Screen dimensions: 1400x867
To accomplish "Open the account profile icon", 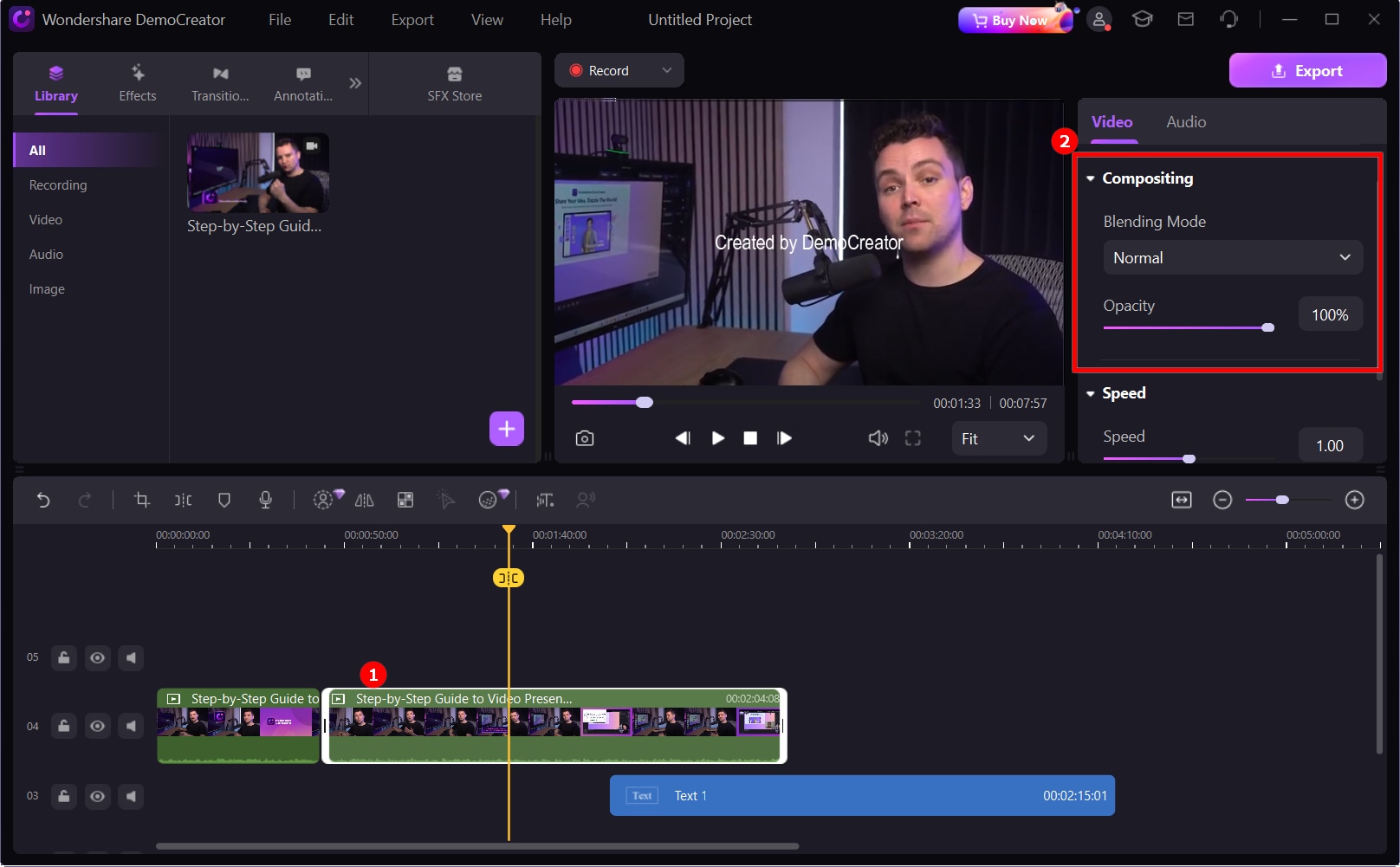I will pos(1099,19).
